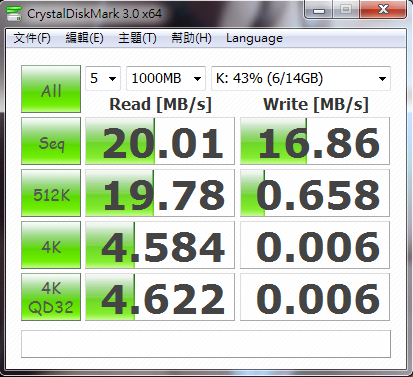Image resolution: width=413 pixels, height=377 pixels.
Task: Click the Seq write result 16.86
Action: pyautogui.click(x=315, y=141)
